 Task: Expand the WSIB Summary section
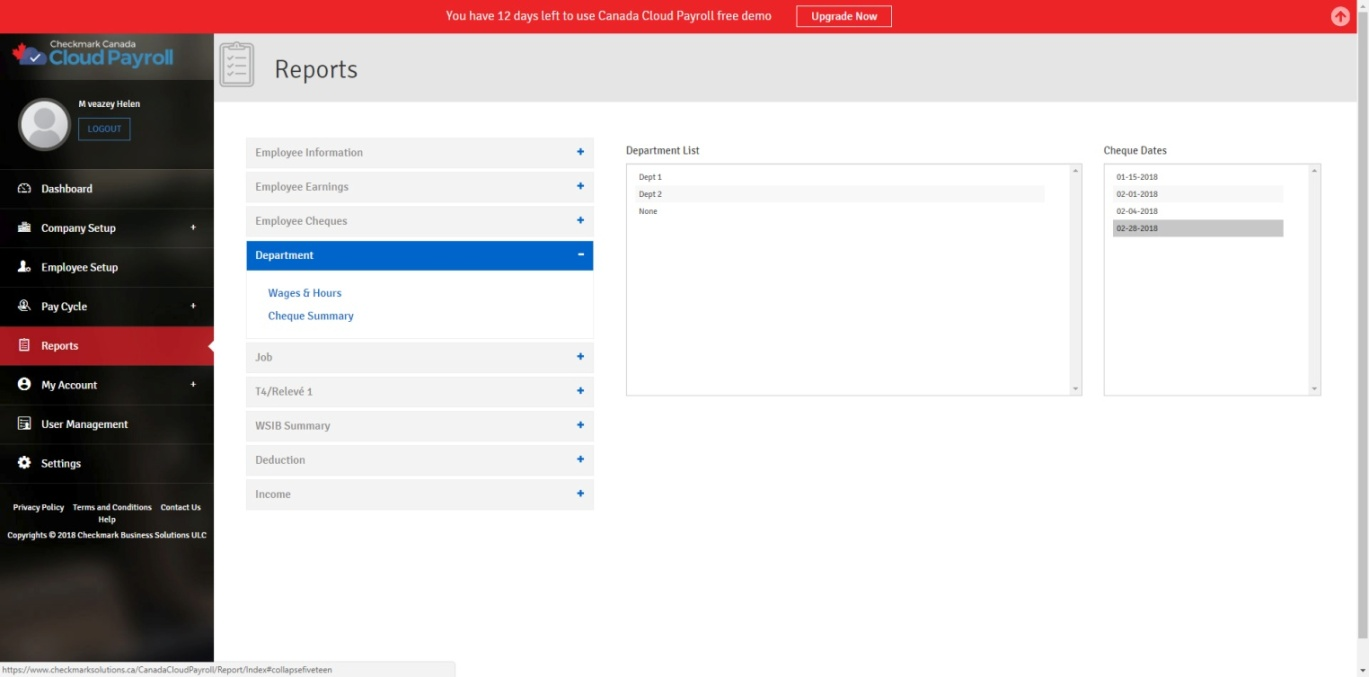(x=419, y=426)
